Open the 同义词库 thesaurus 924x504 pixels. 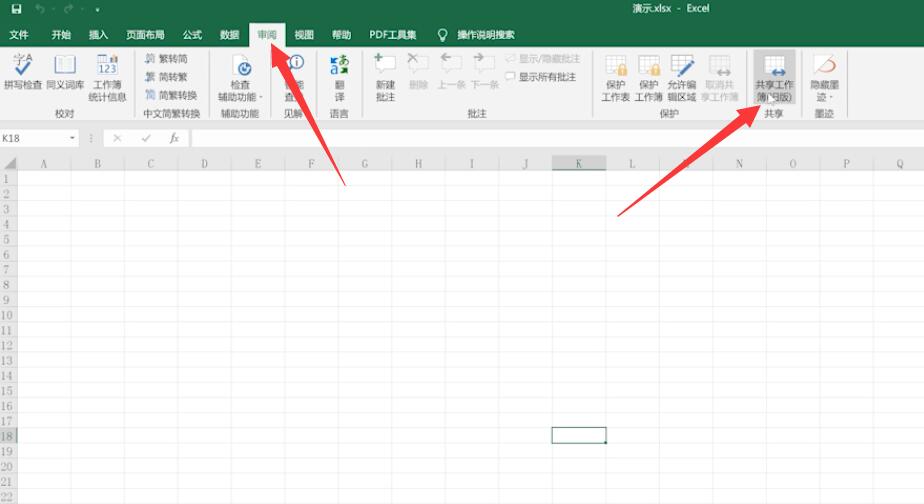tap(65, 71)
